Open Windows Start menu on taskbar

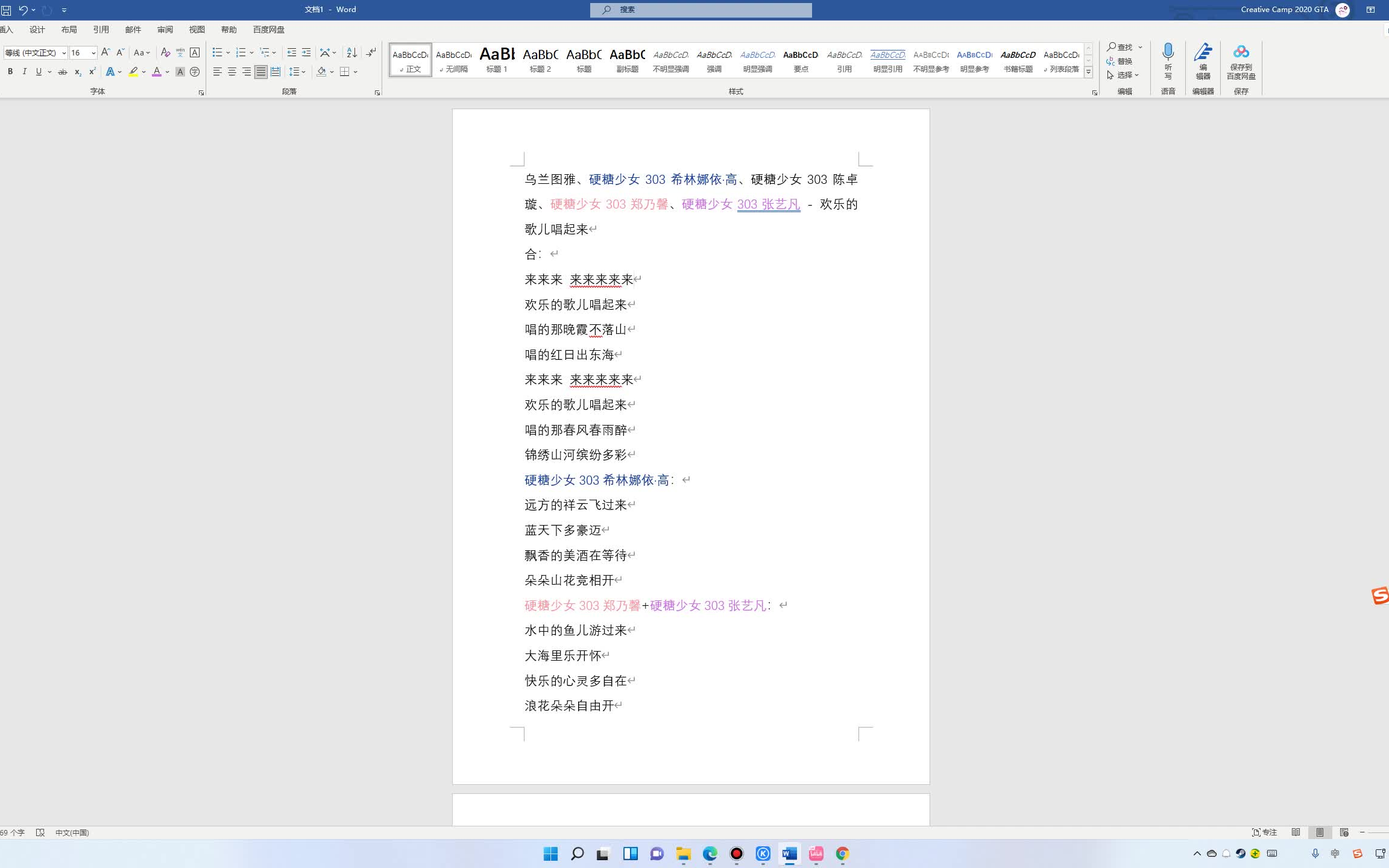pyautogui.click(x=550, y=854)
